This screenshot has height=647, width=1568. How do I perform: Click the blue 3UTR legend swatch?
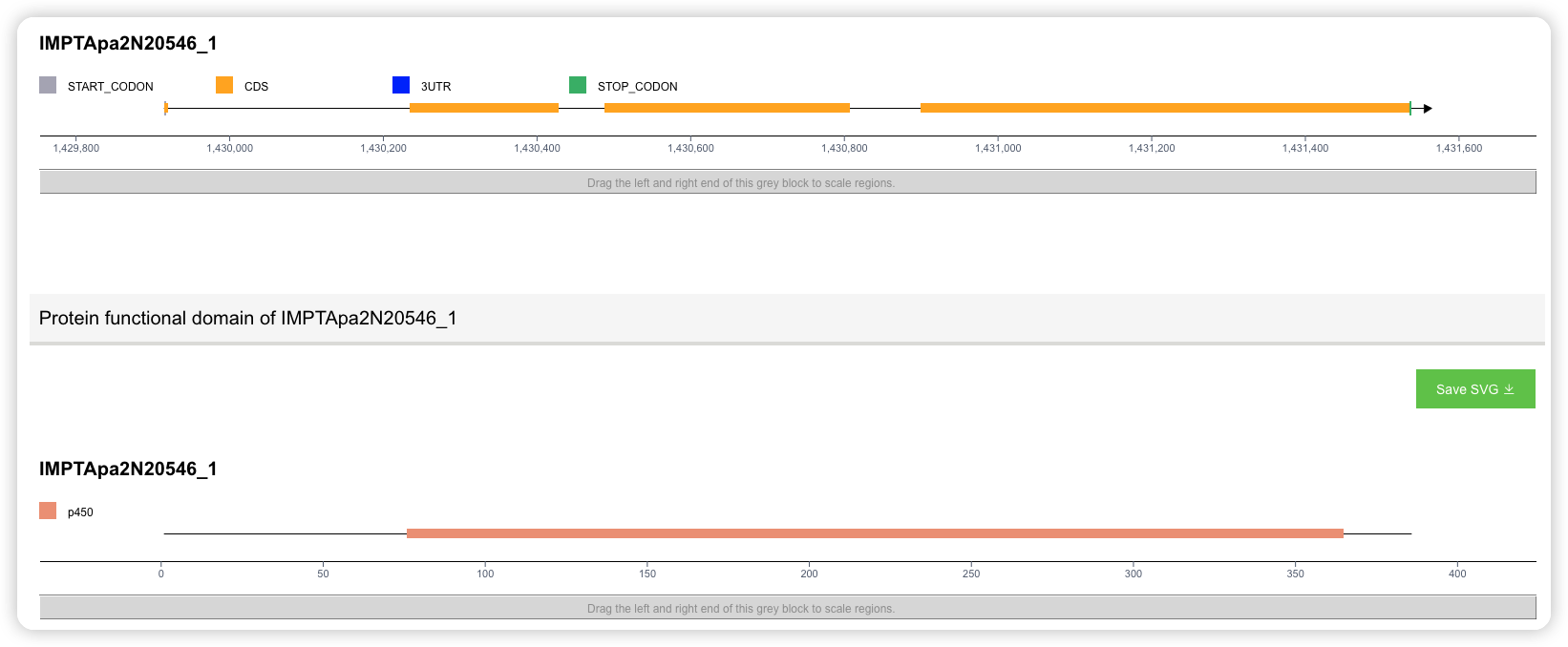[x=401, y=85]
